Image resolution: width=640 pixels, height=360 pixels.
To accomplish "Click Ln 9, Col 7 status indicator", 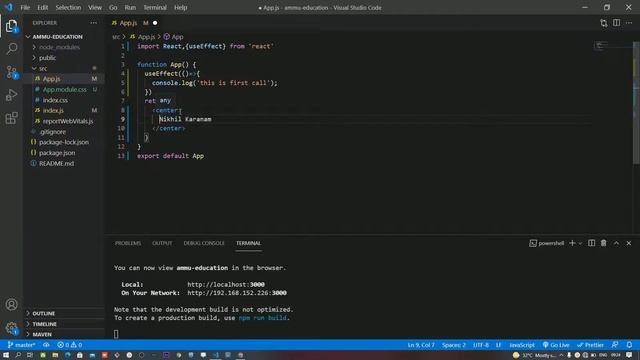I will tap(421, 345).
